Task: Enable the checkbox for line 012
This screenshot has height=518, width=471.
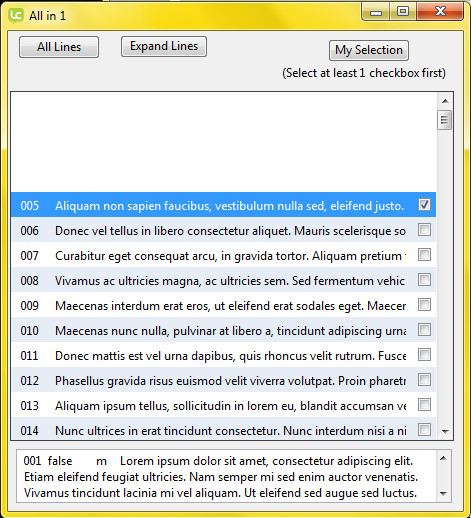Action: (x=424, y=380)
